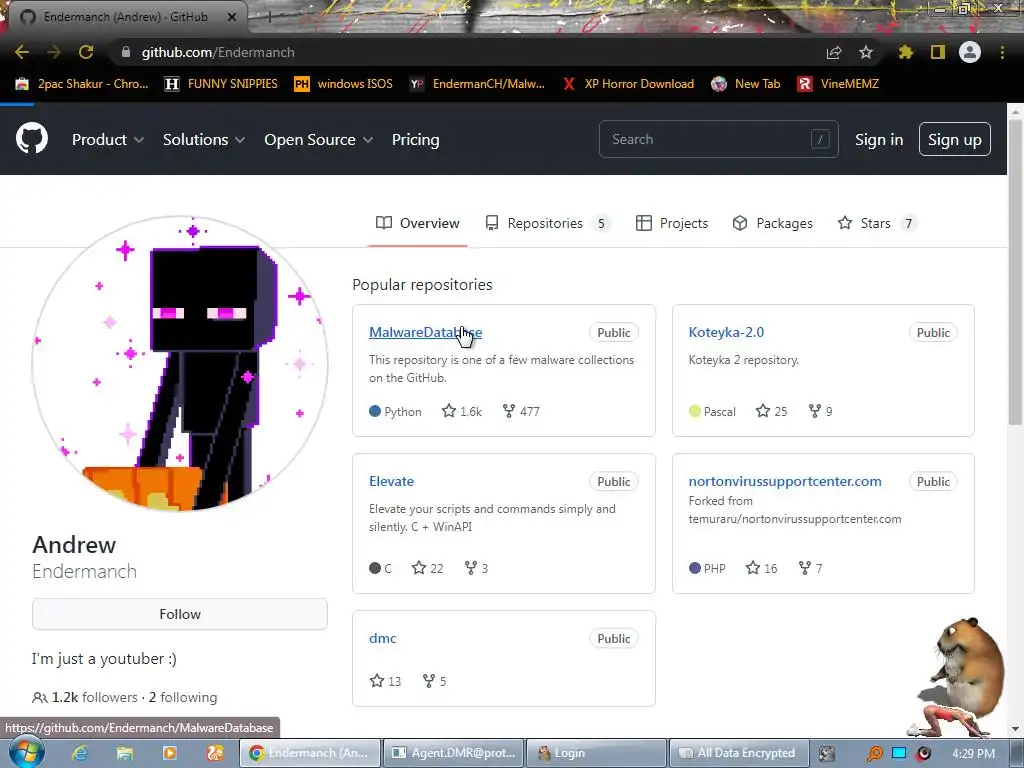Bookmark page with the star icon
This screenshot has width=1024, height=768.
[x=866, y=52]
